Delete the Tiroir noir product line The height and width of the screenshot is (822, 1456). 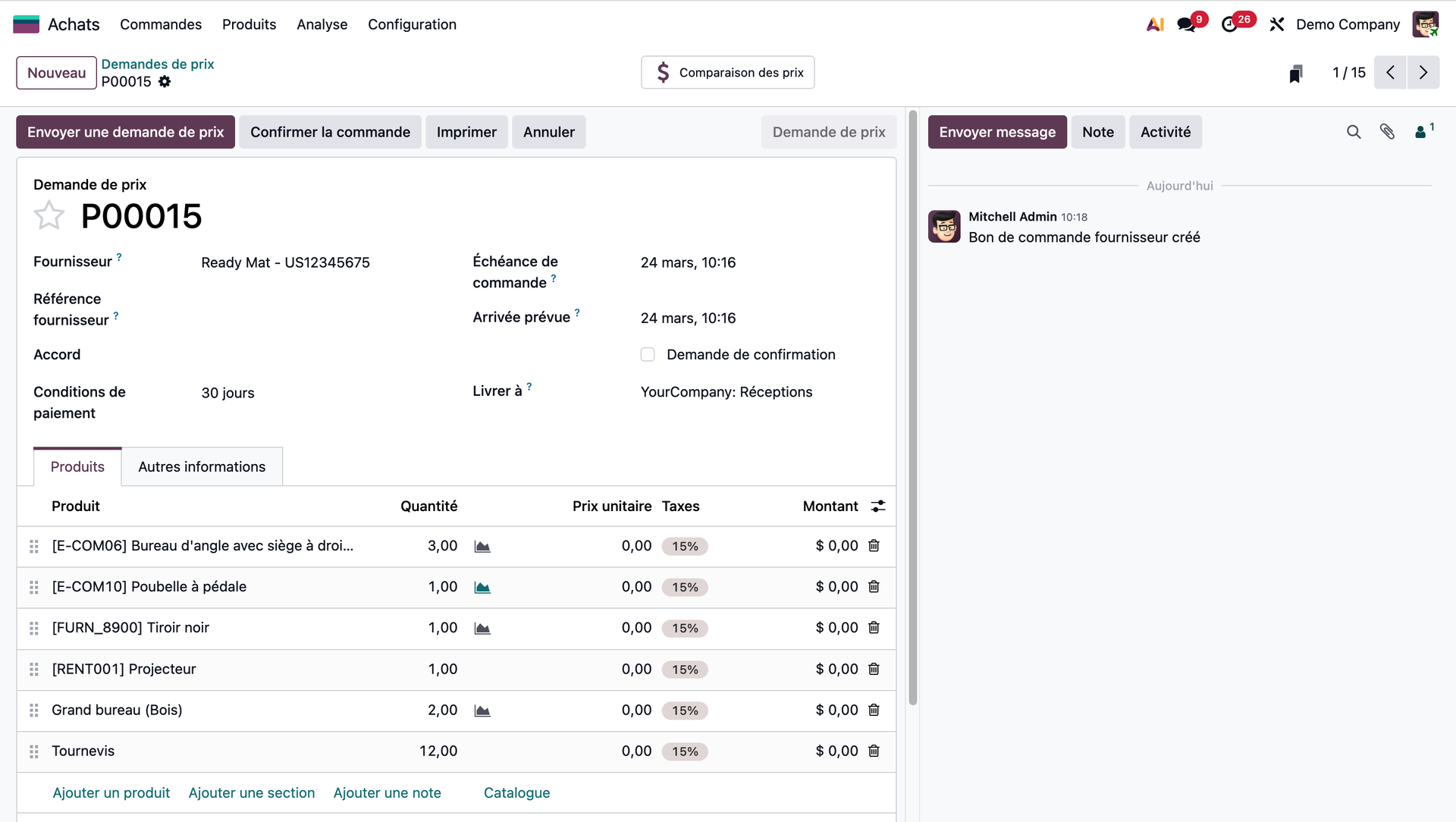tap(874, 628)
